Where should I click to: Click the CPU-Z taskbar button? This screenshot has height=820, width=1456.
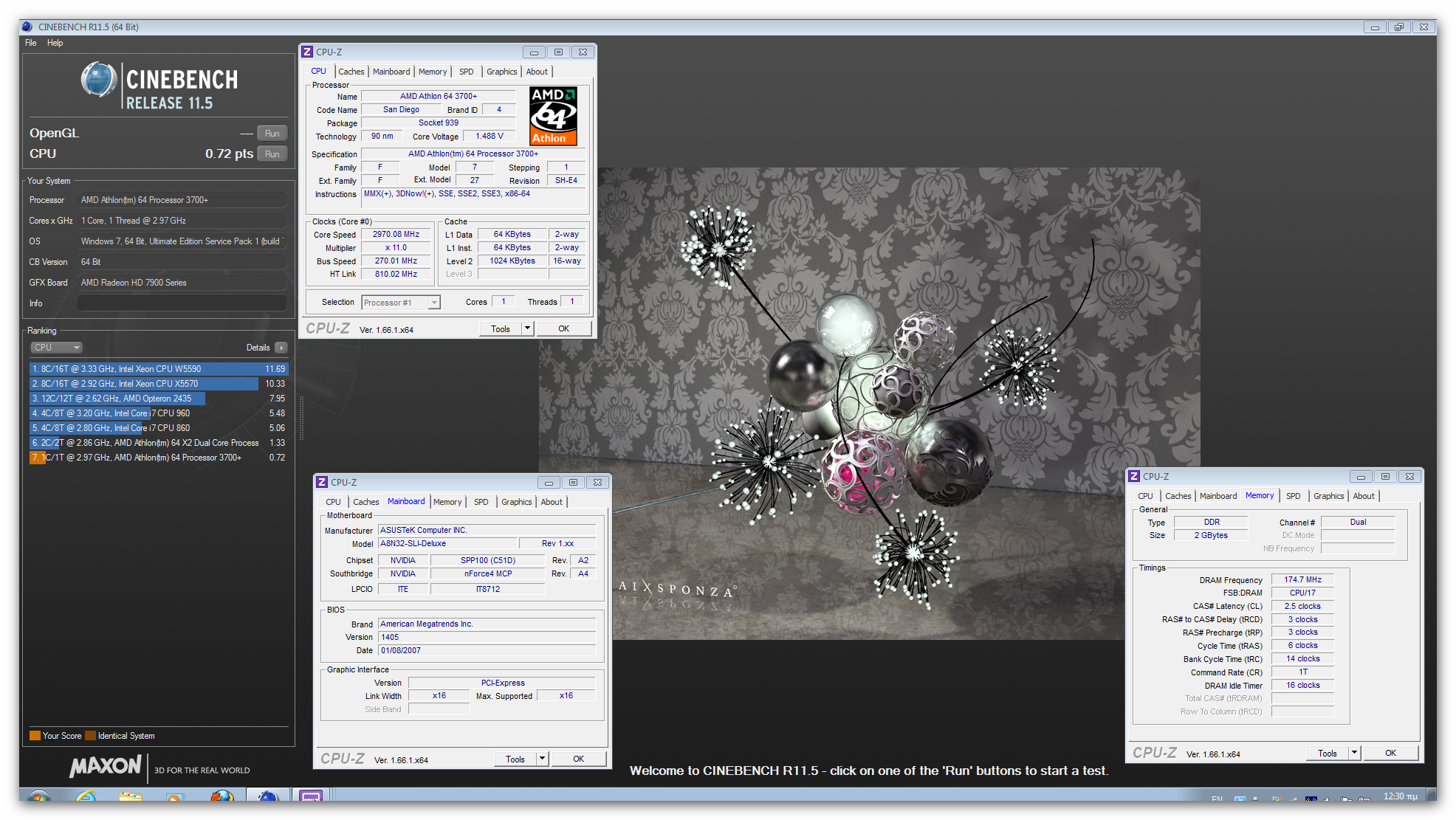[x=310, y=796]
